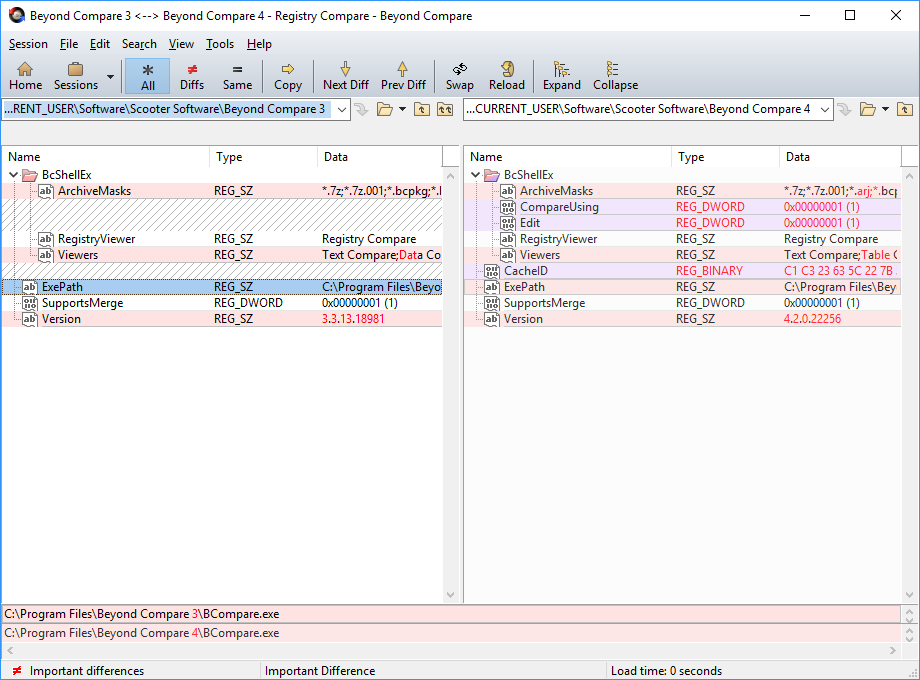Select left Version 3.3.13.18981 data
The image size is (920, 680).
(353, 319)
